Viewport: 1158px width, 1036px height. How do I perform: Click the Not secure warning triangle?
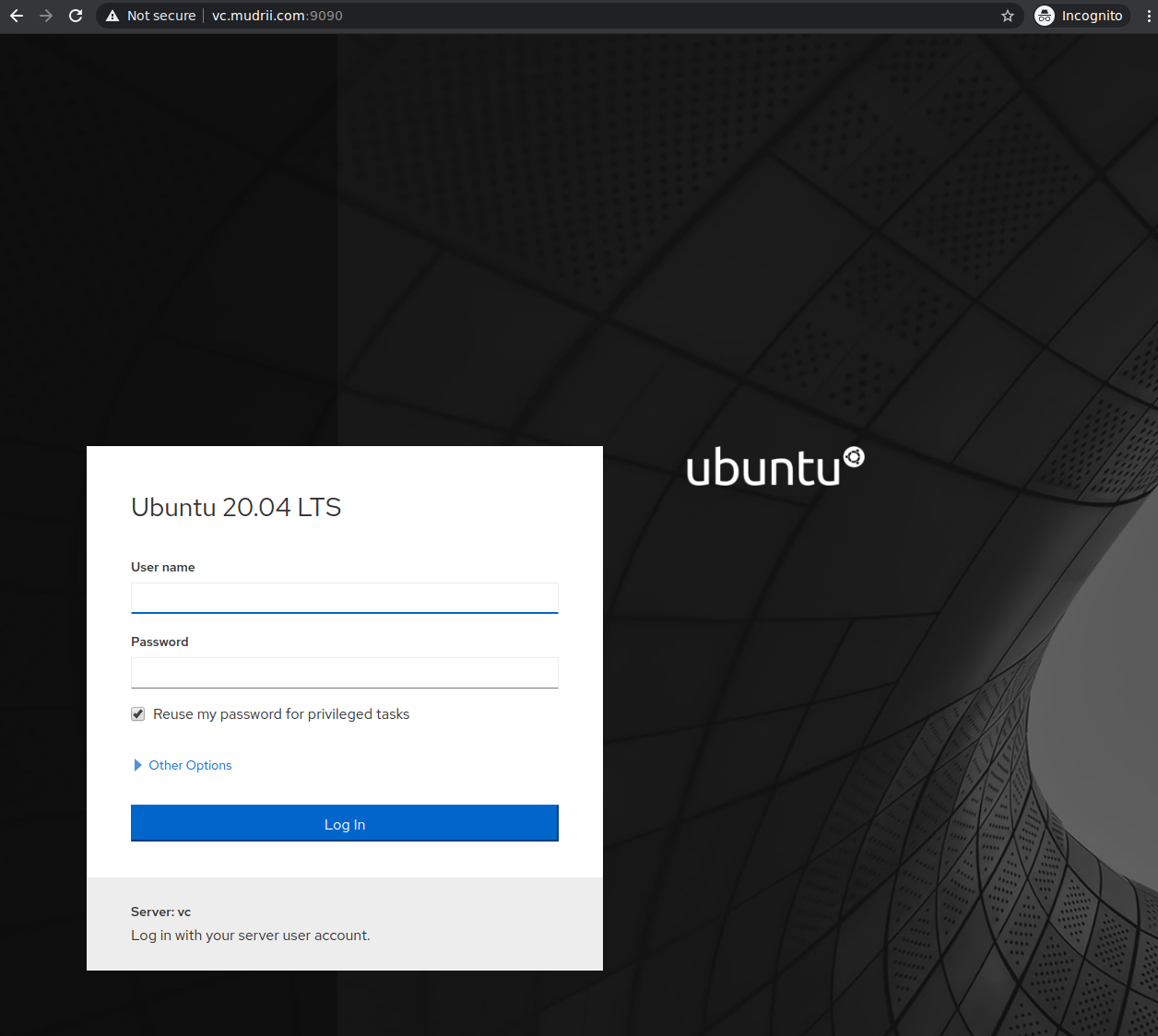coord(112,16)
